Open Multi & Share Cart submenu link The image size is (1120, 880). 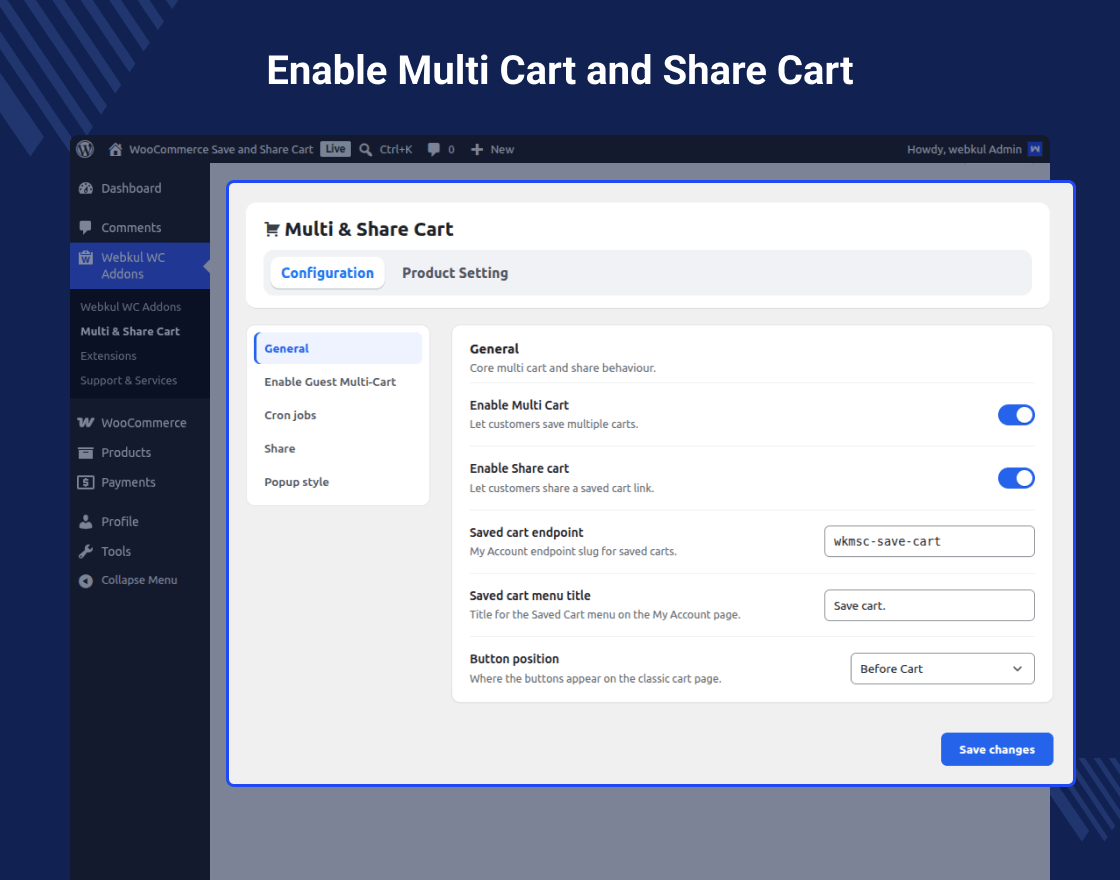tap(130, 331)
